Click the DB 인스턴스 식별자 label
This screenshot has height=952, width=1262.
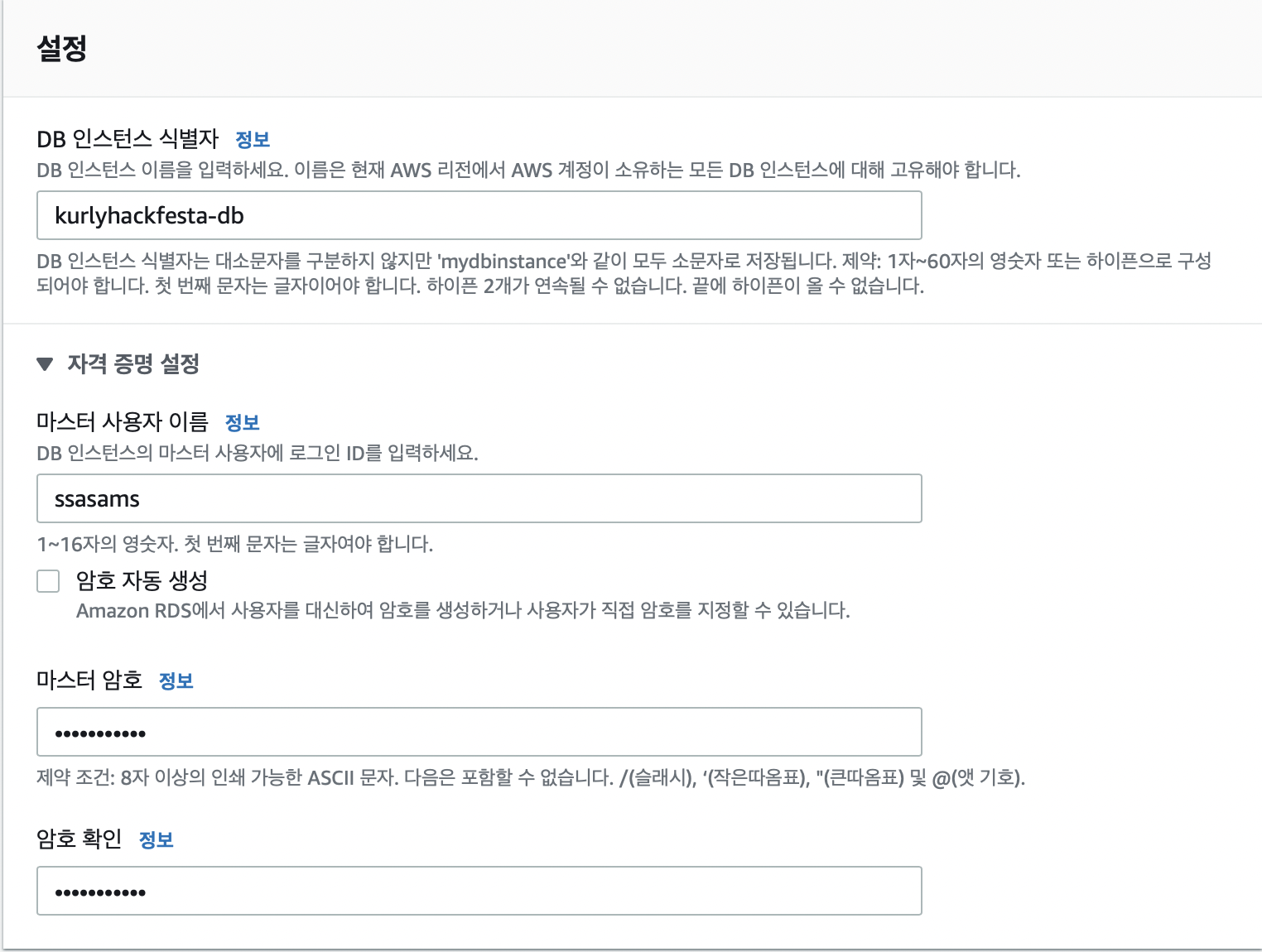pos(128,138)
